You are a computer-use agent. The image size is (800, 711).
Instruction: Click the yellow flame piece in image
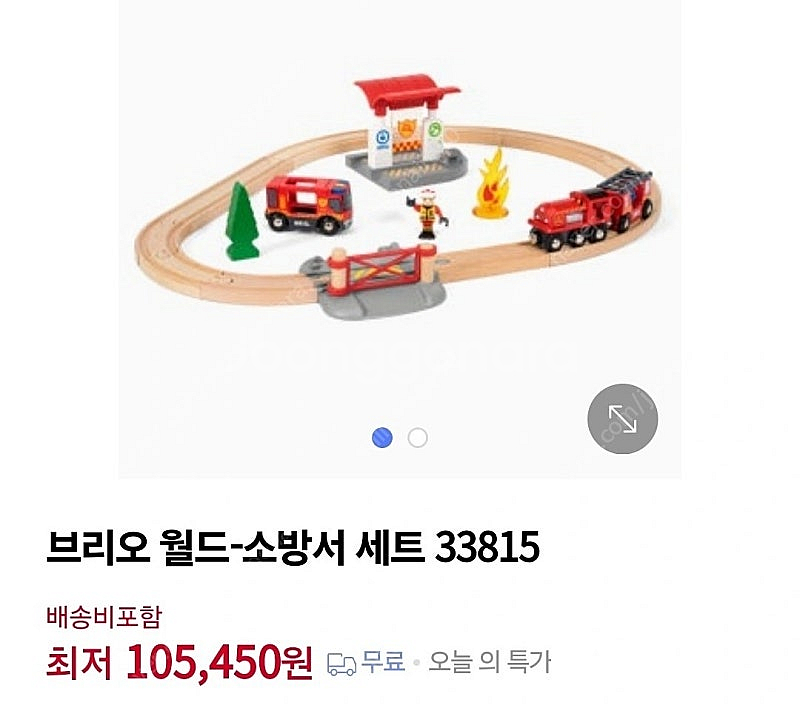point(491,184)
